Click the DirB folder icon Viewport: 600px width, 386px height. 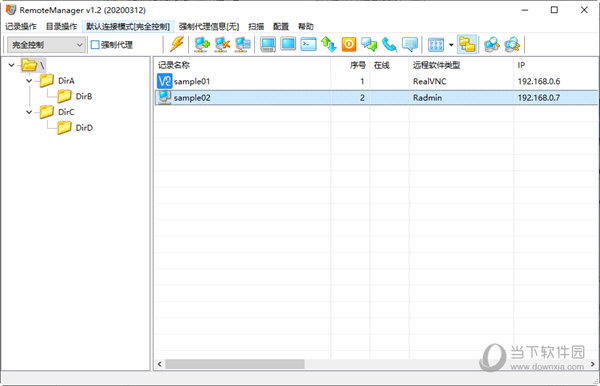pos(64,96)
